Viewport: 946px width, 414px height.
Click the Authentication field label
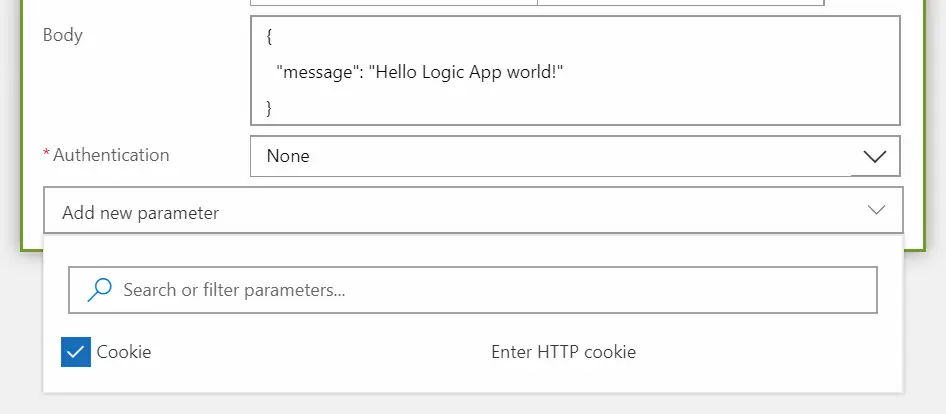click(x=111, y=155)
